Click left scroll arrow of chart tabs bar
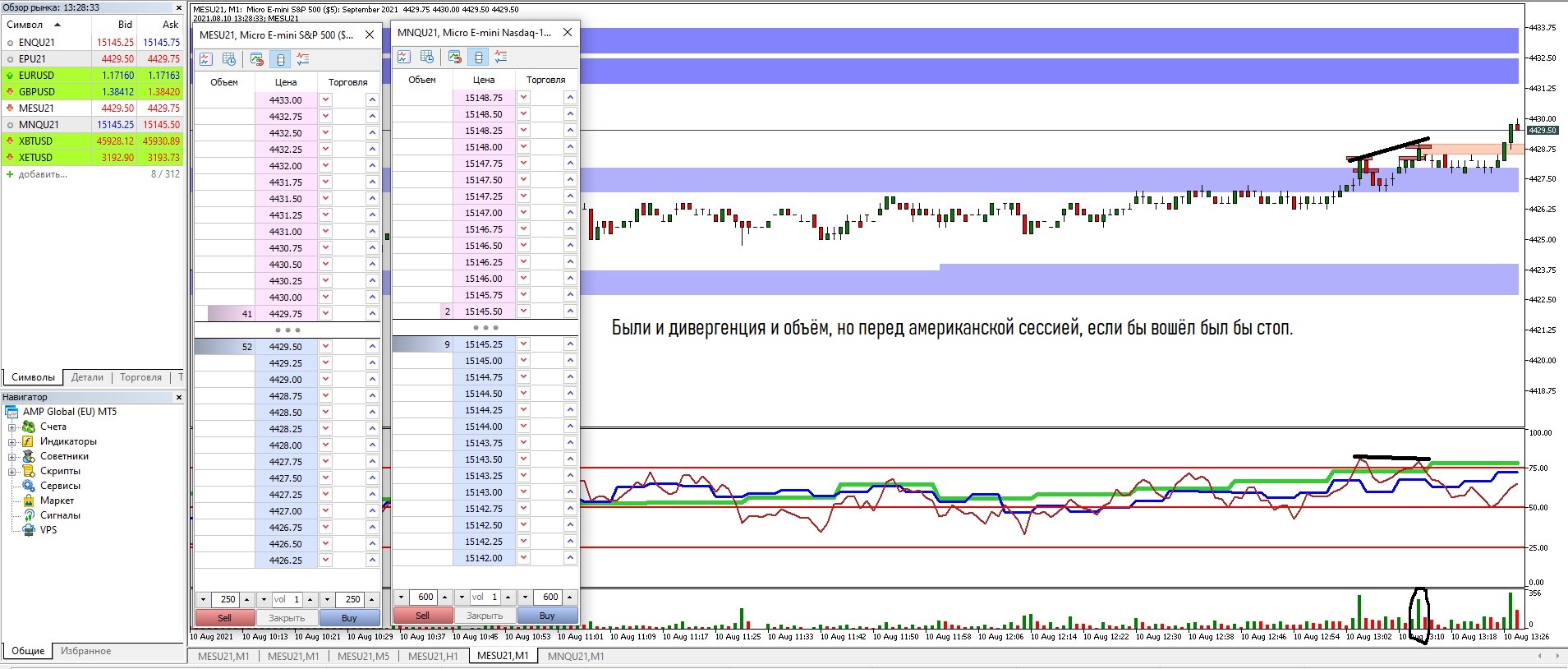The height and width of the screenshot is (669, 1568). (1541, 656)
